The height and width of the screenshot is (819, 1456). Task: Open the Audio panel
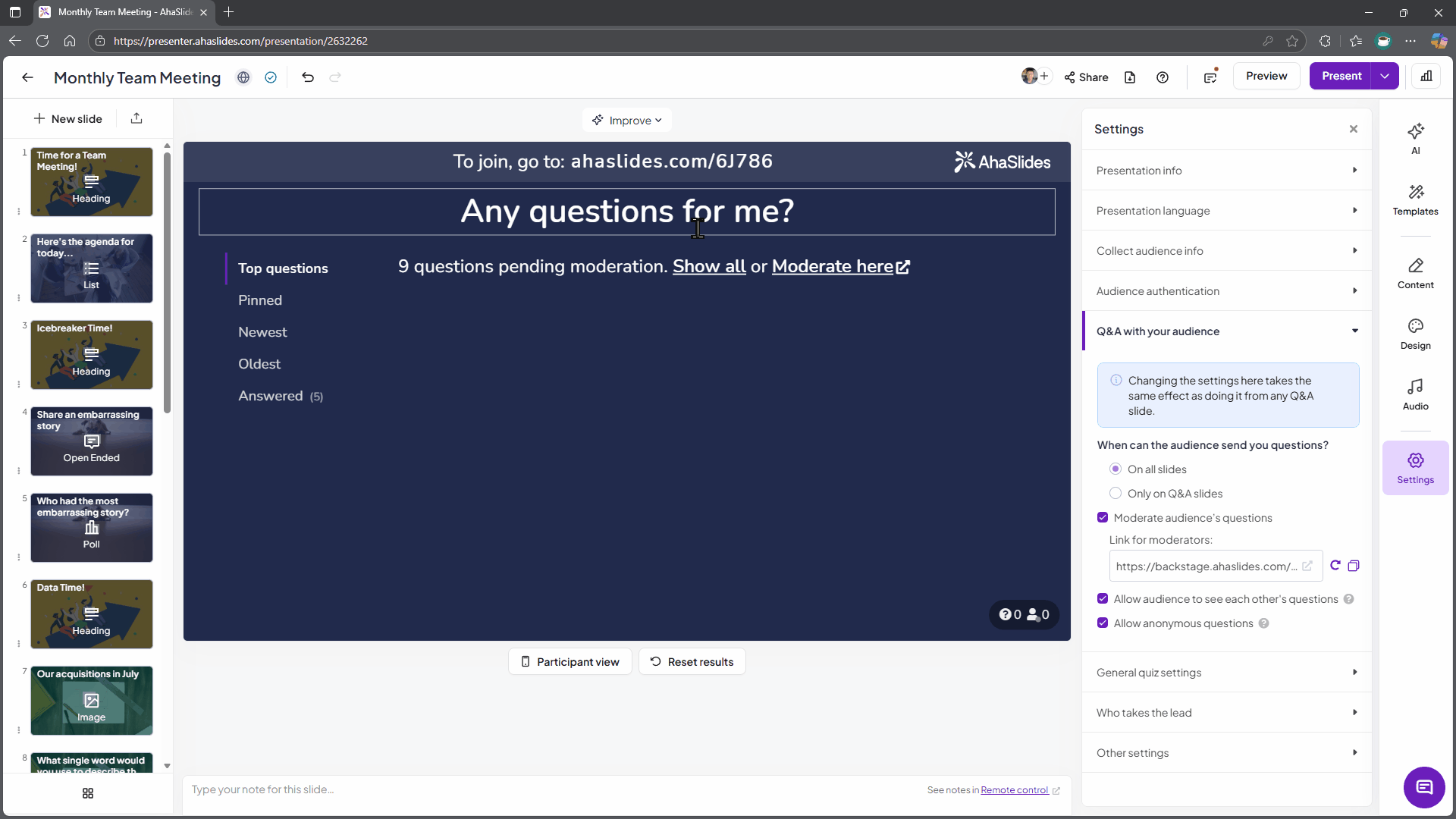(1415, 394)
